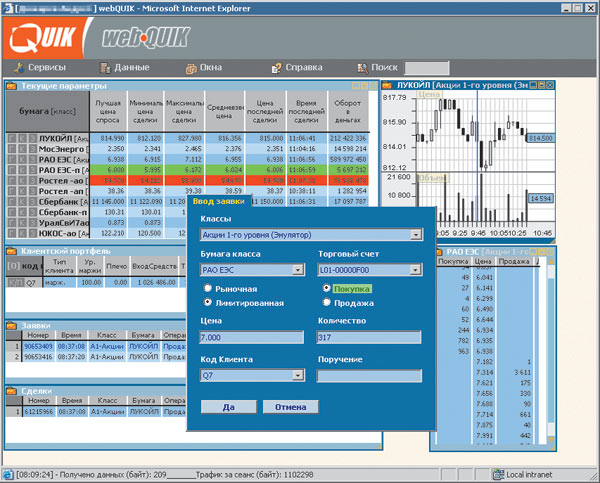Click the Поиск menu label
Screen dimensions: 600x483
(x=385, y=67)
